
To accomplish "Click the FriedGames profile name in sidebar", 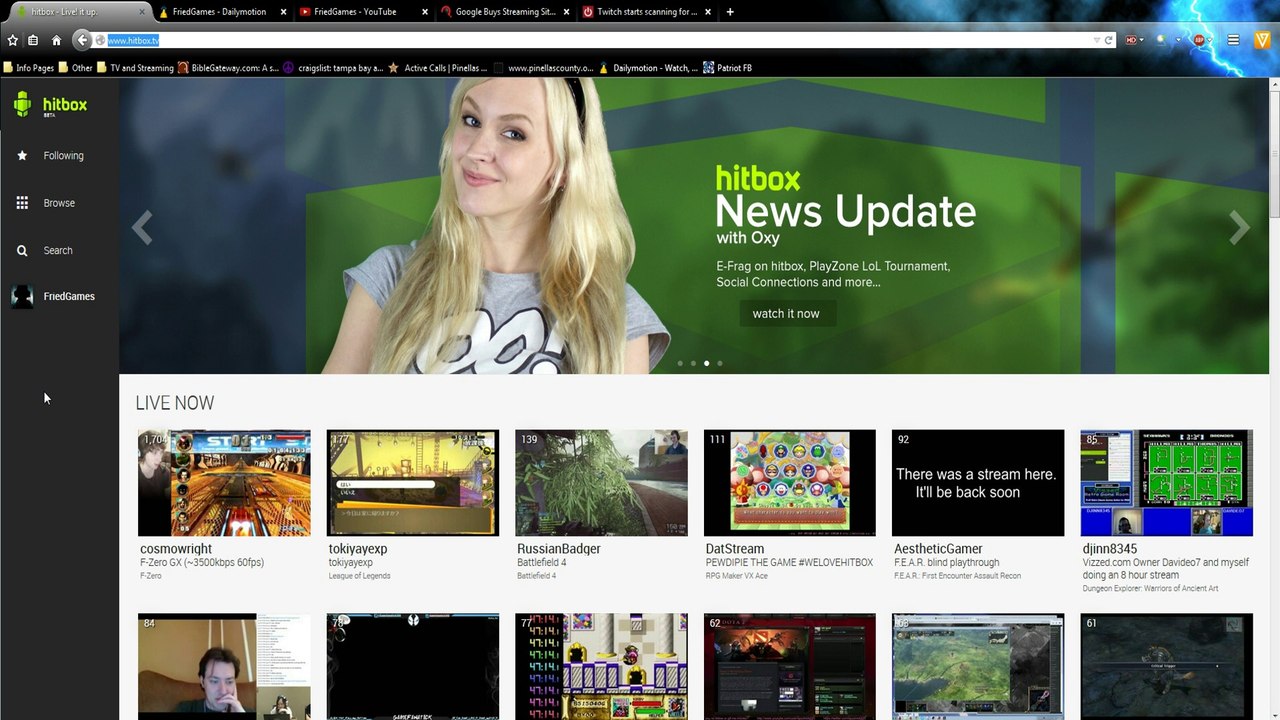I will [69, 296].
